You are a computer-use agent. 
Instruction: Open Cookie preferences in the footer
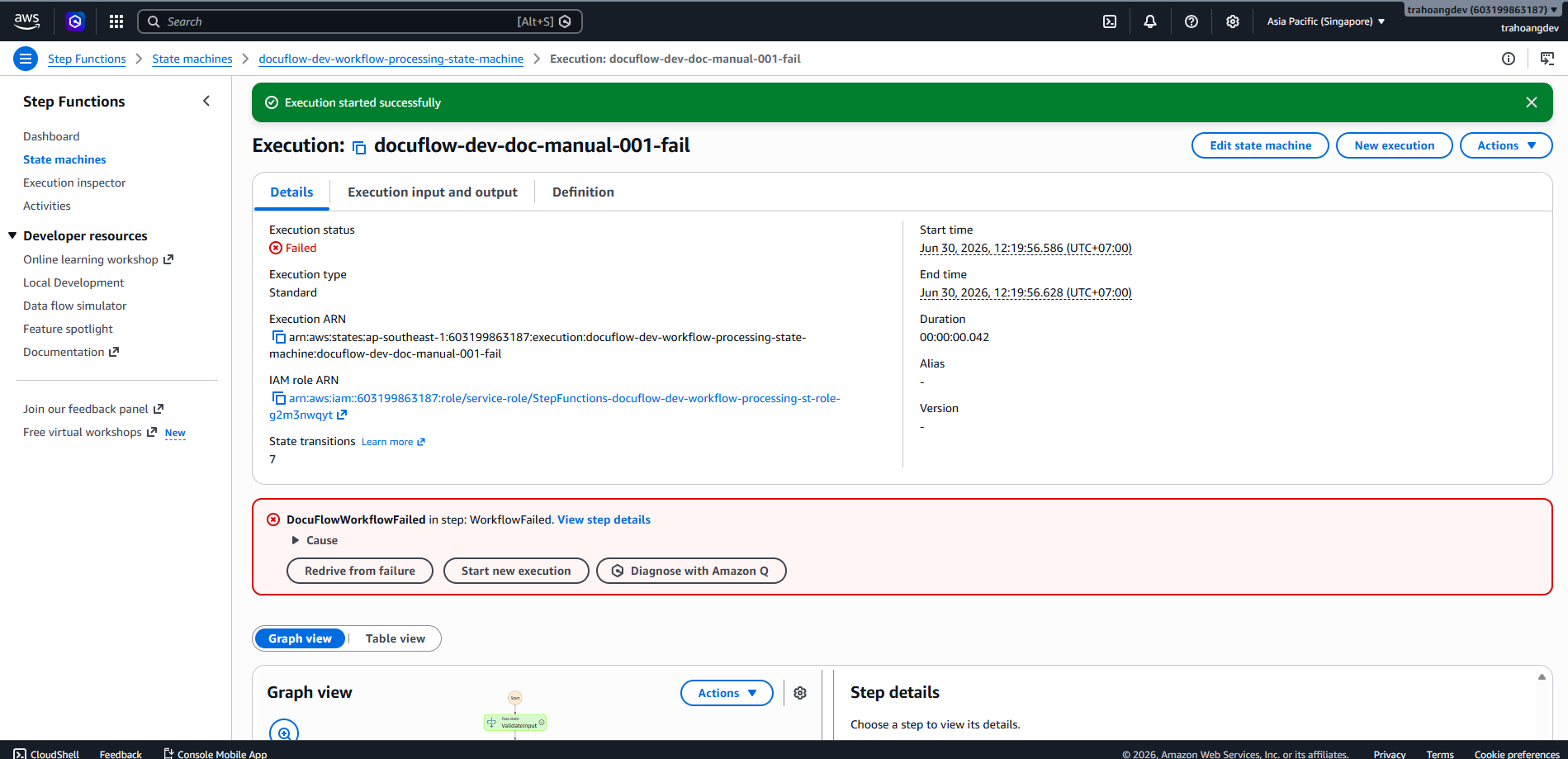coord(1517,754)
